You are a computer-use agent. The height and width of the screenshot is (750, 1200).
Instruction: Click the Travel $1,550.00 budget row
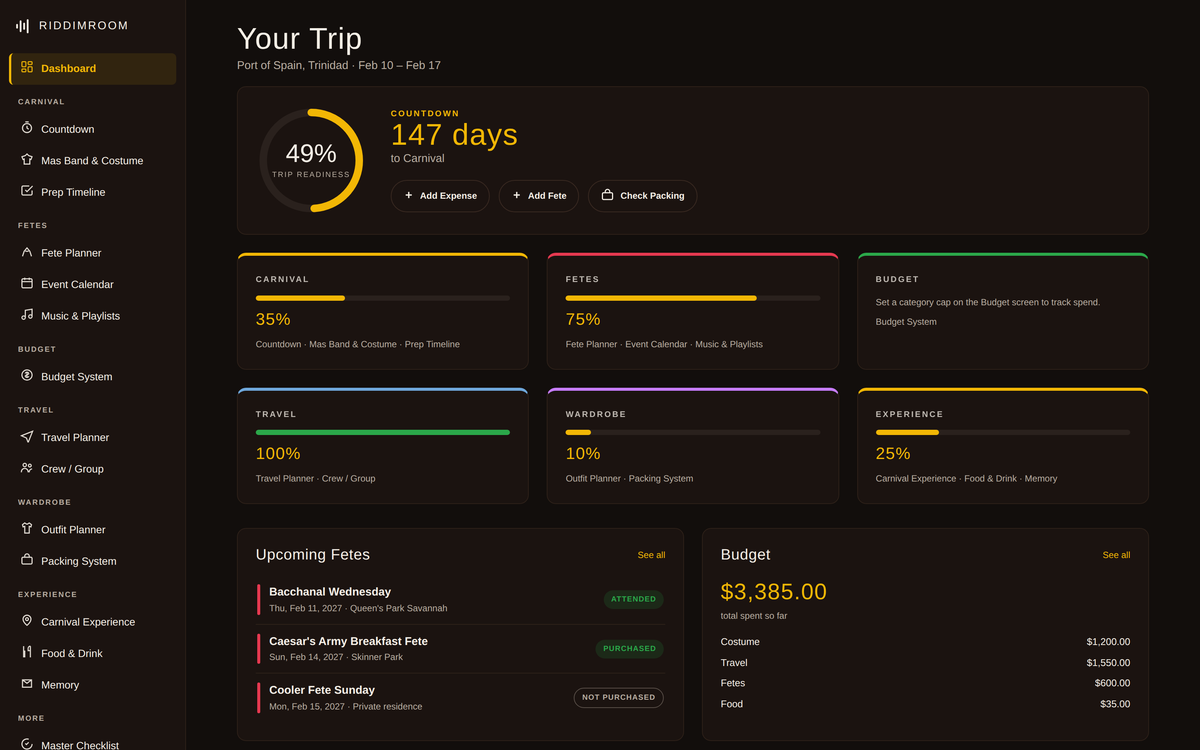[x=925, y=663]
